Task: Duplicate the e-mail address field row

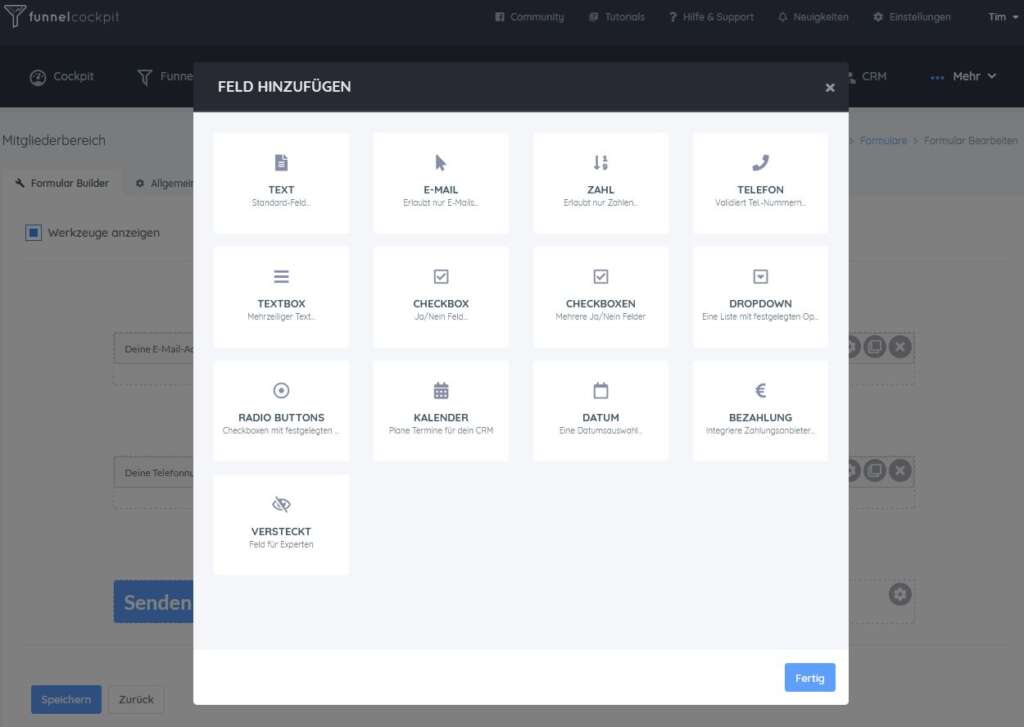Action: click(x=875, y=347)
